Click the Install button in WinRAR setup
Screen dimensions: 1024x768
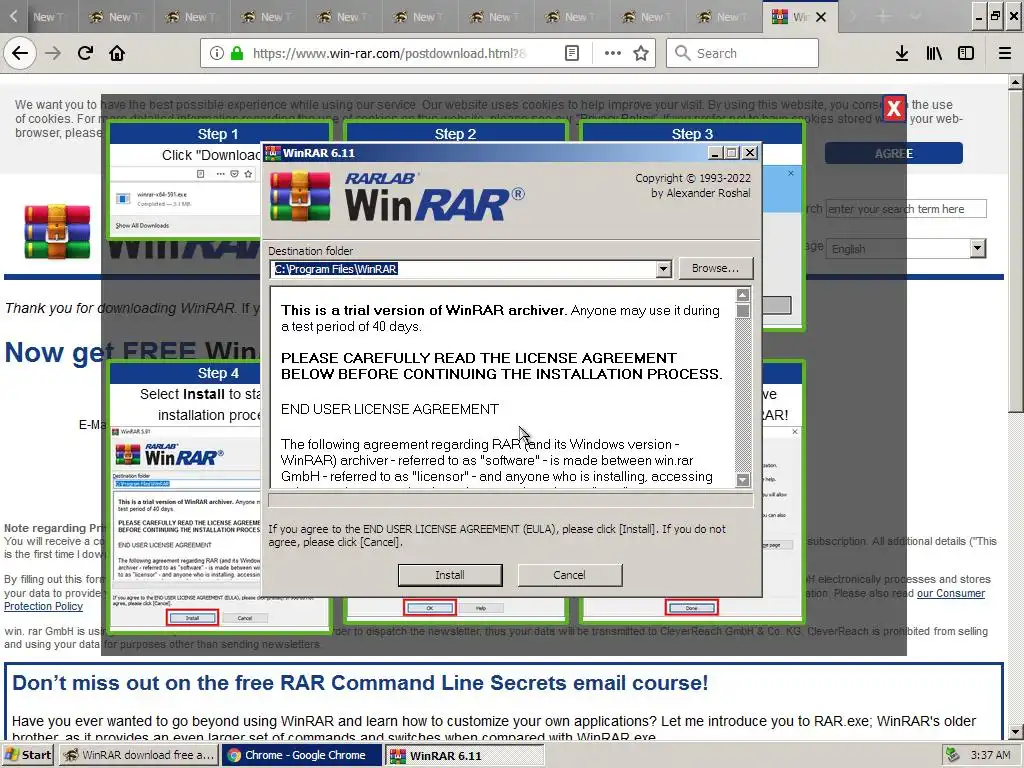coord(450,575)
